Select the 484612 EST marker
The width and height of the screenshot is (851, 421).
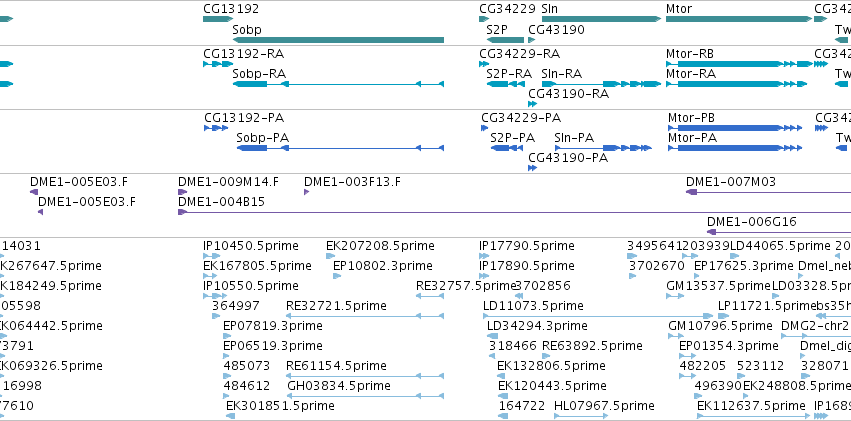[x=227, y=396]
